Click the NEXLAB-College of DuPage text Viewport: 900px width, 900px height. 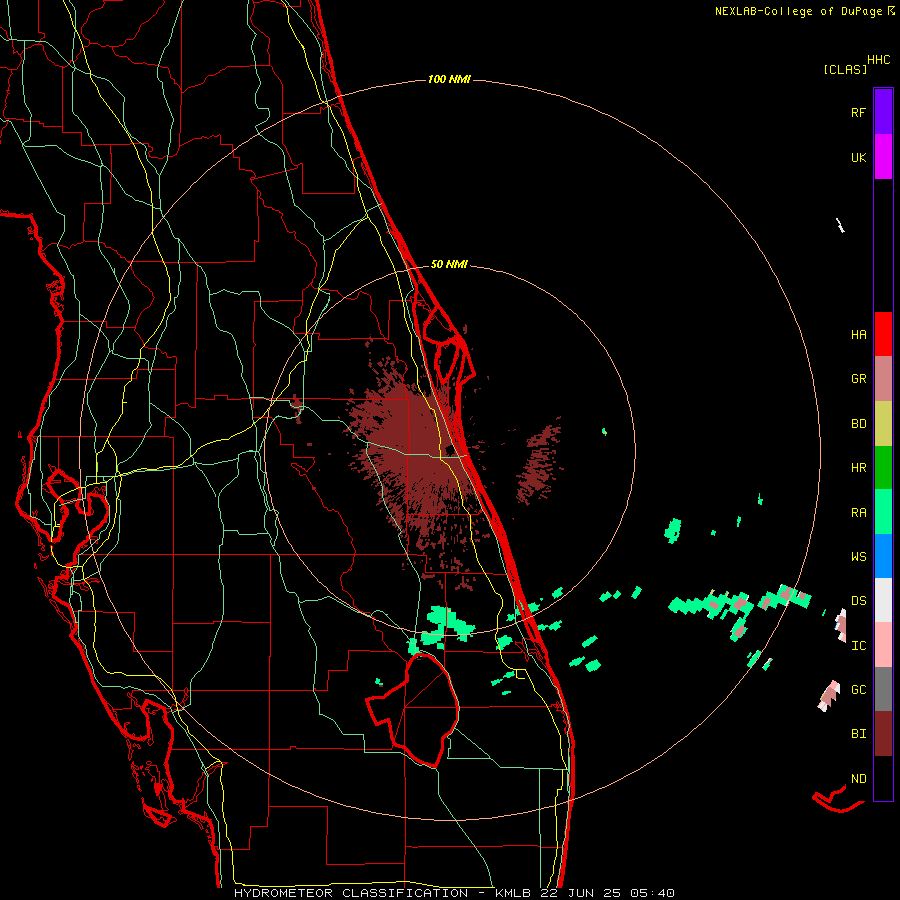tap(800, 11)
